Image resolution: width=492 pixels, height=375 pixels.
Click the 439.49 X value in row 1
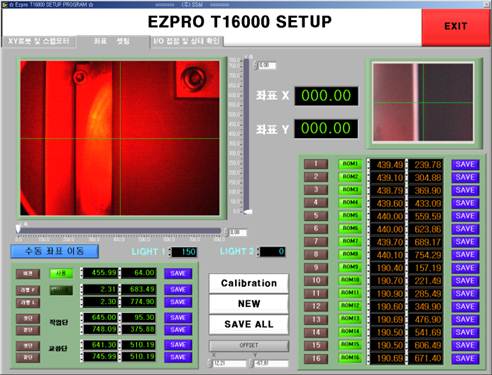388,165
